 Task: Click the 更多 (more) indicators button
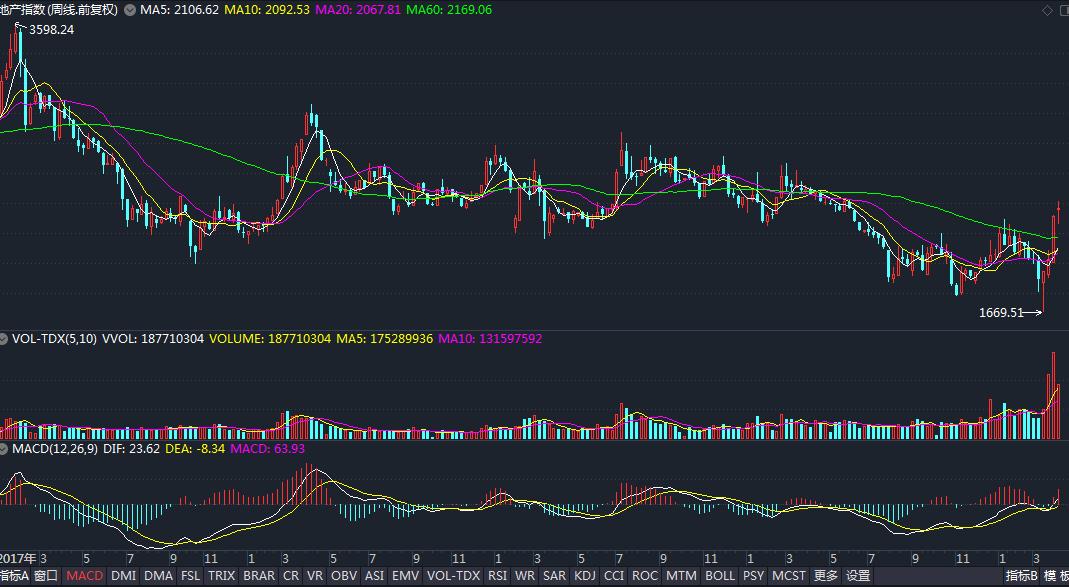[826, 576]
